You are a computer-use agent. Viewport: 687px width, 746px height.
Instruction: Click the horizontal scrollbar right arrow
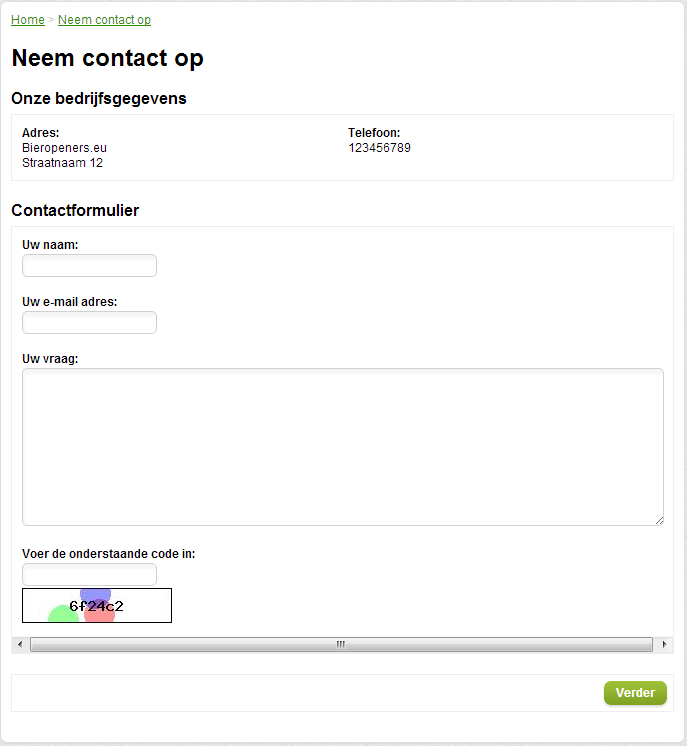[x=665, y=645]
